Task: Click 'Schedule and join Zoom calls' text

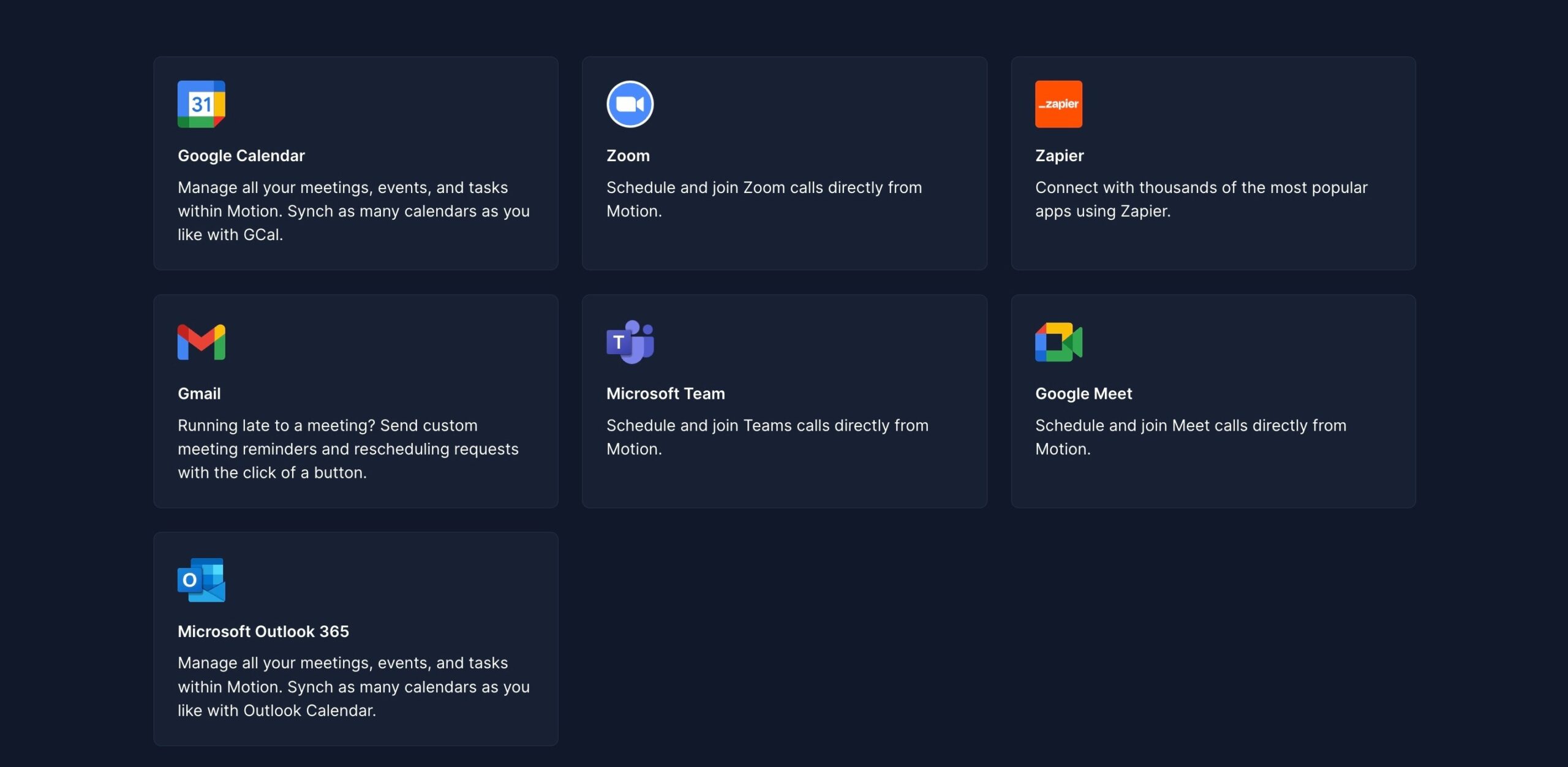Action: click(x=764, y=199)
